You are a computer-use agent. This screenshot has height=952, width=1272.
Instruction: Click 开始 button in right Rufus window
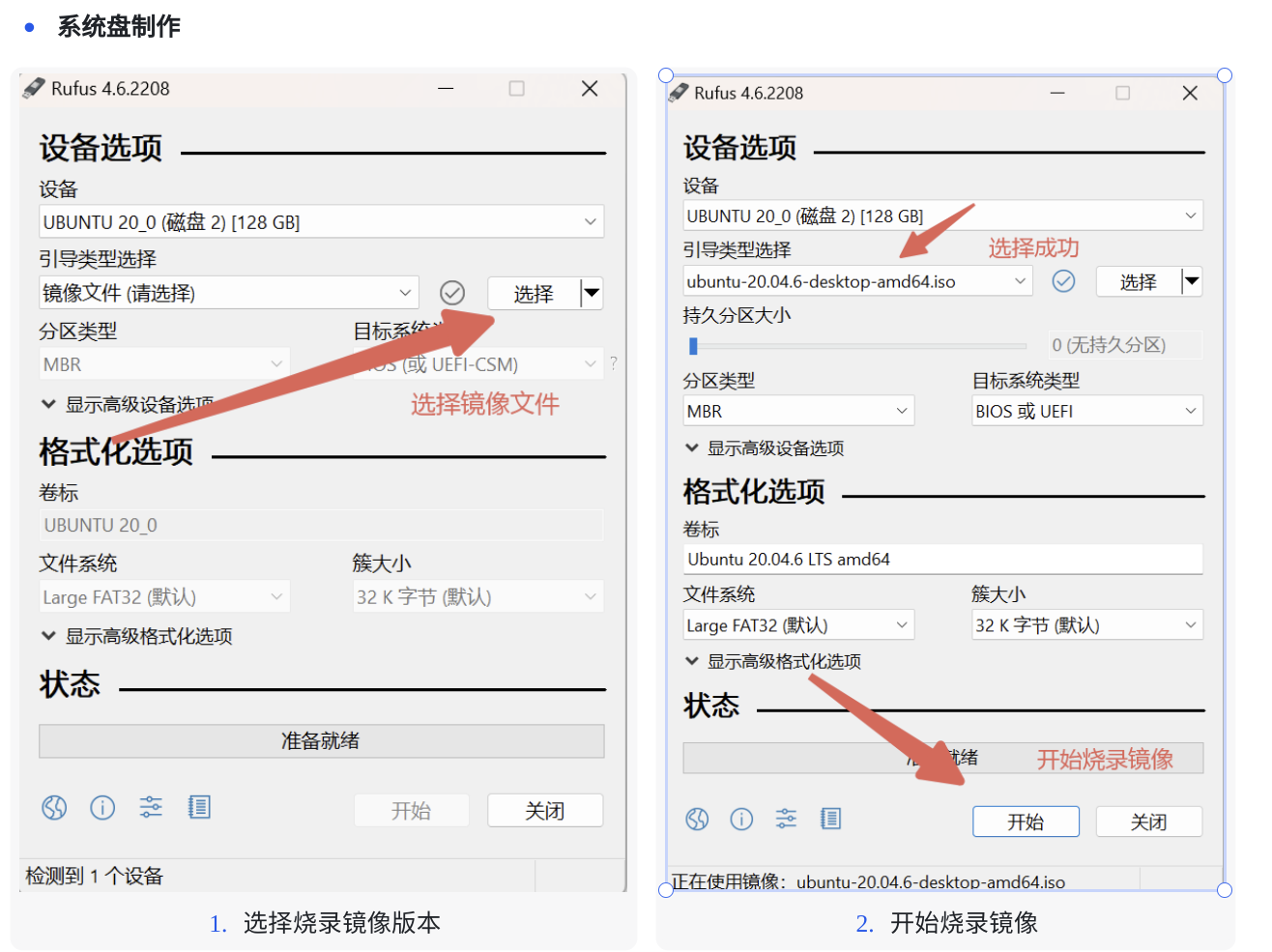[x=1026, y=822]
